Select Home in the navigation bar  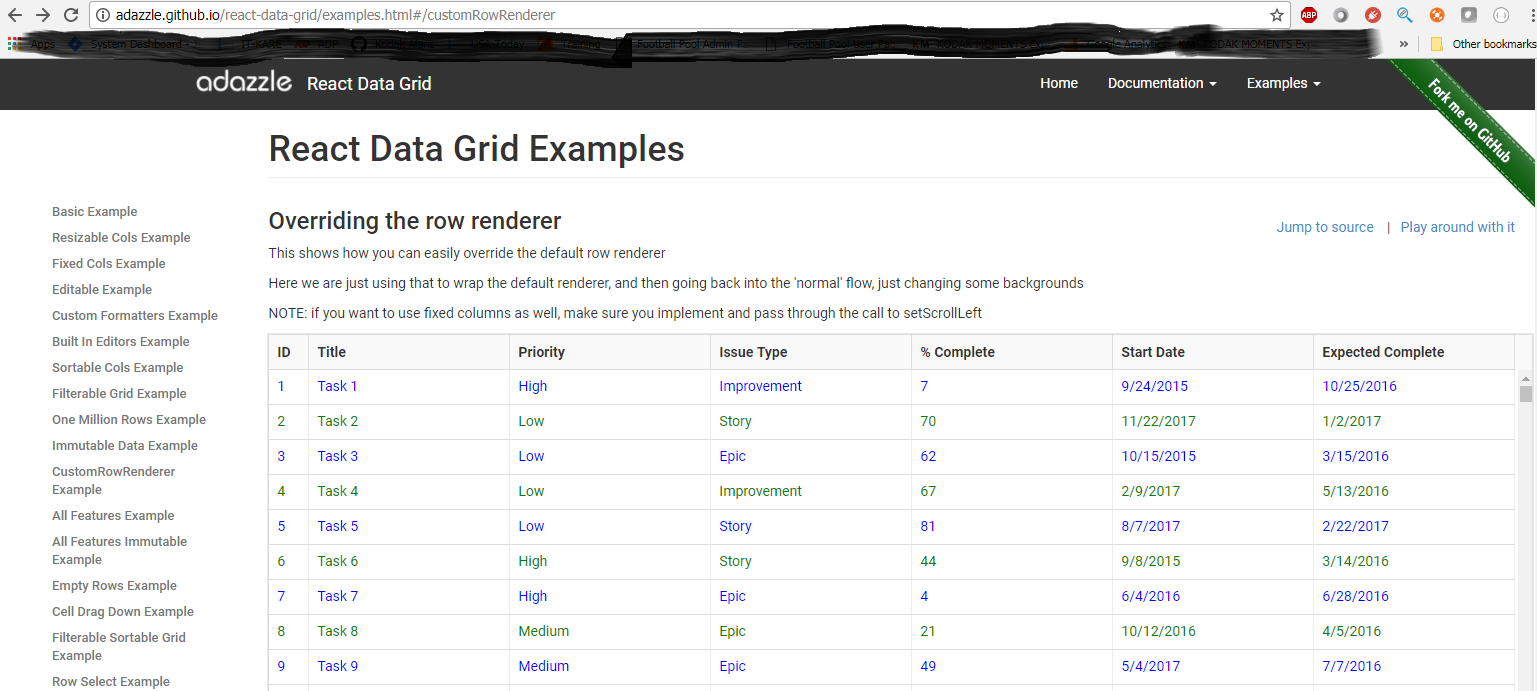pos(1059,84)
